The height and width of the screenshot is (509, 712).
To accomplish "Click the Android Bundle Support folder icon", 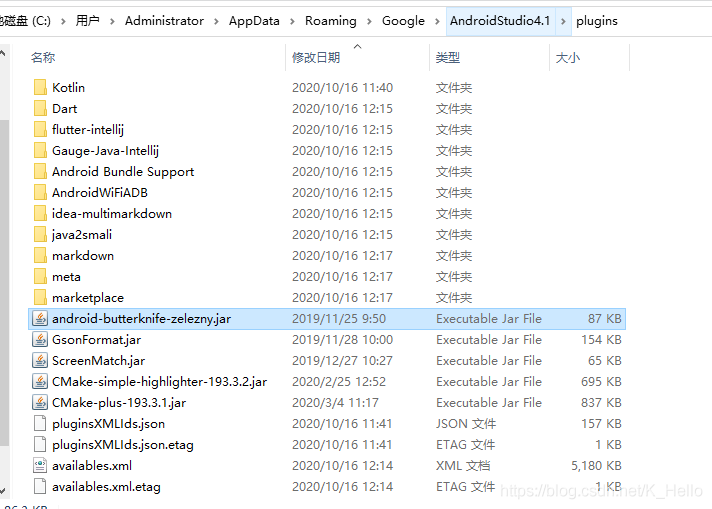I will (40, 171).
